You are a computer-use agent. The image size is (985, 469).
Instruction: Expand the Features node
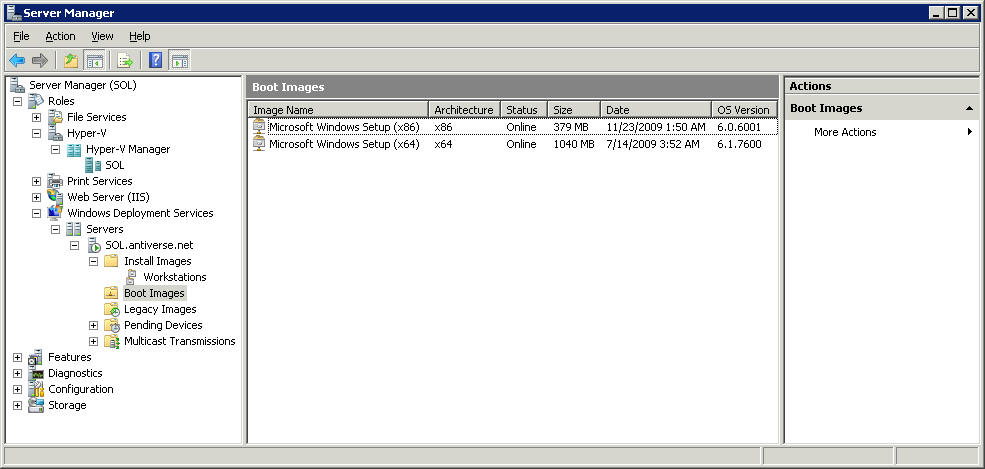[18, 357]
